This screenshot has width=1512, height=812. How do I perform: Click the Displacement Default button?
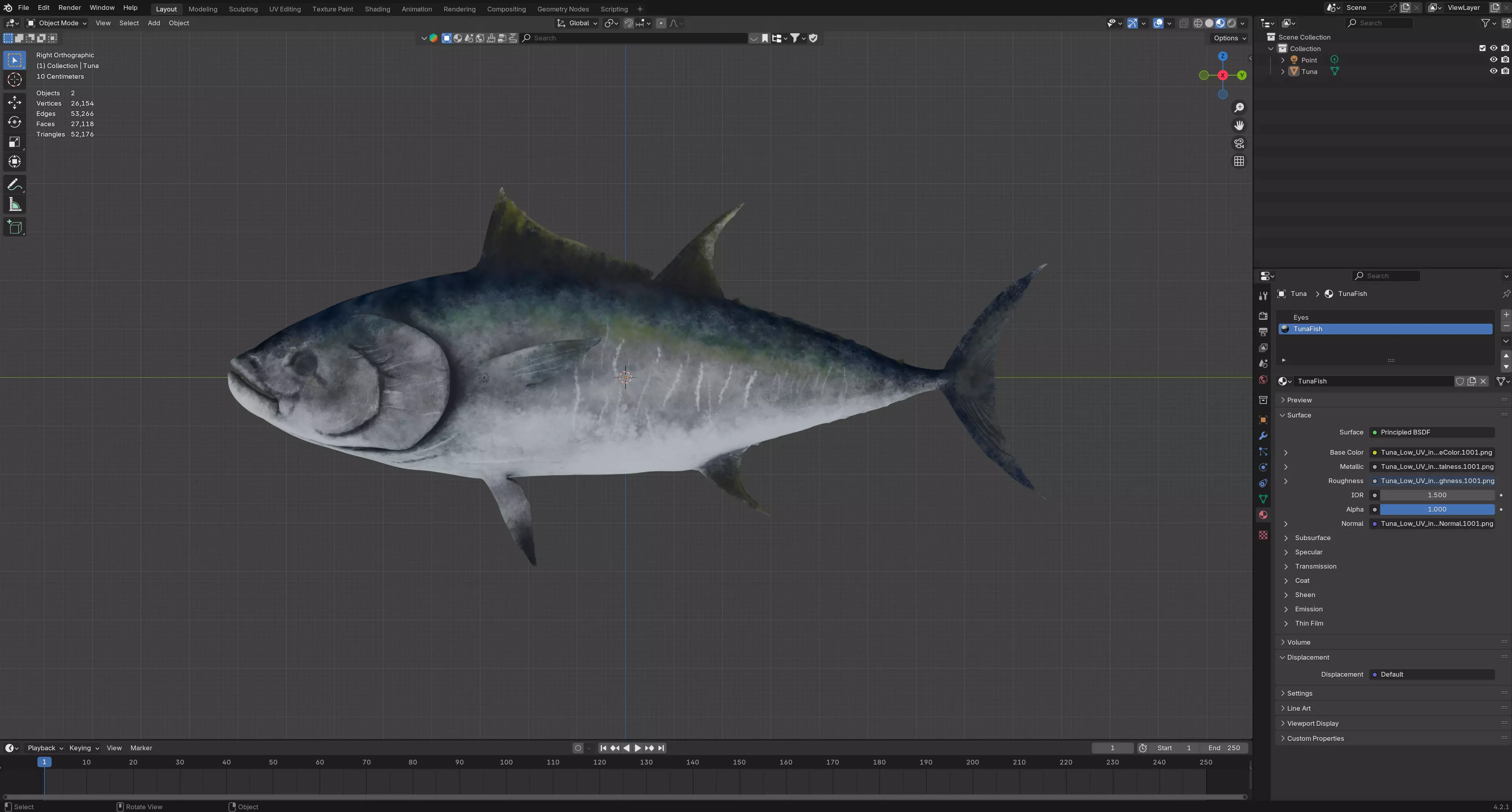point(1432,675)
